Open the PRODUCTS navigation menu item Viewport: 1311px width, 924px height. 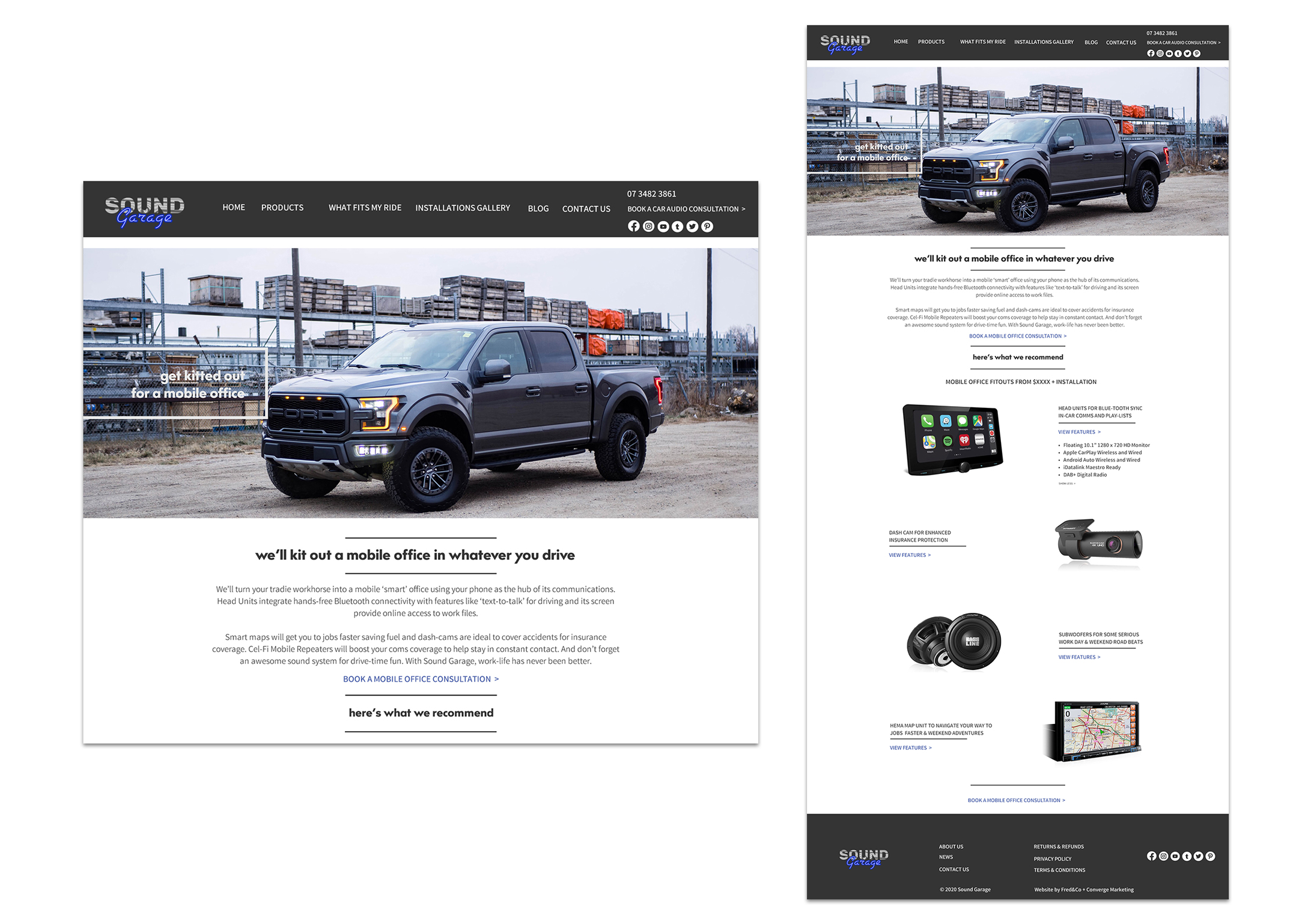point(281,208)
